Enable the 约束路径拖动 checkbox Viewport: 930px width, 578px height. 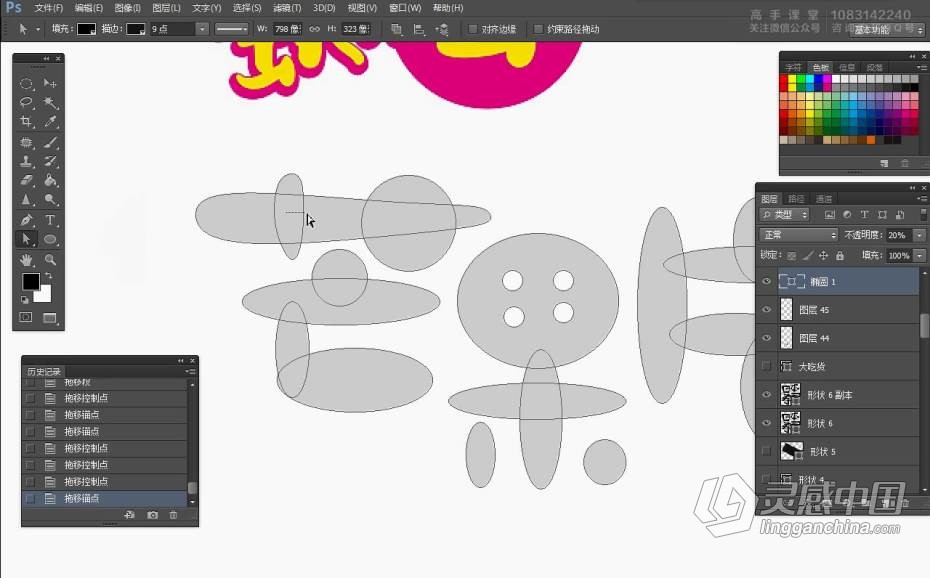point(539,29)
